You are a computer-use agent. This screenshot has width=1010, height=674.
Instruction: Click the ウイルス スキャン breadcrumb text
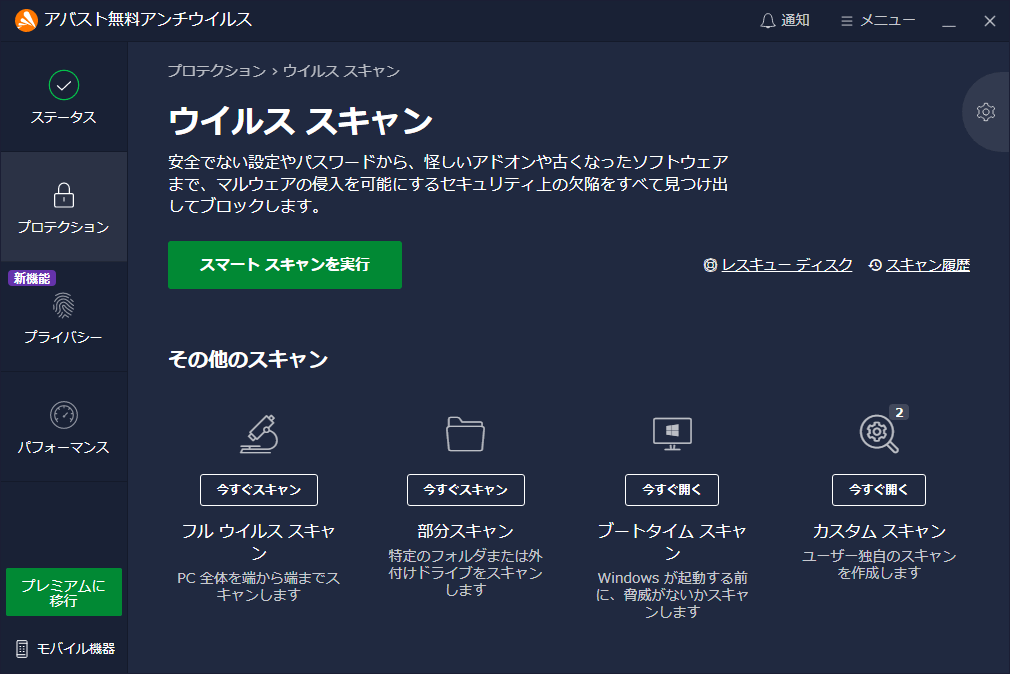coord(341,71)
